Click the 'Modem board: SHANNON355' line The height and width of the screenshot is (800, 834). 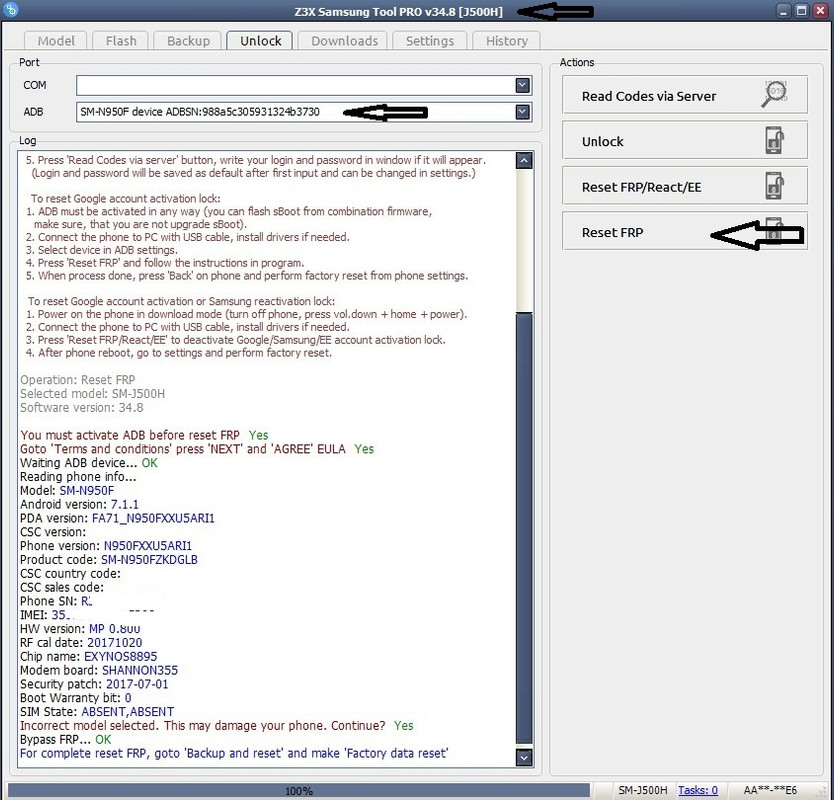coord(99,670)
